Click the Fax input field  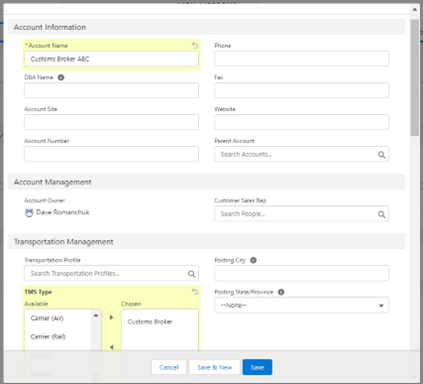[x=301, y=90]
